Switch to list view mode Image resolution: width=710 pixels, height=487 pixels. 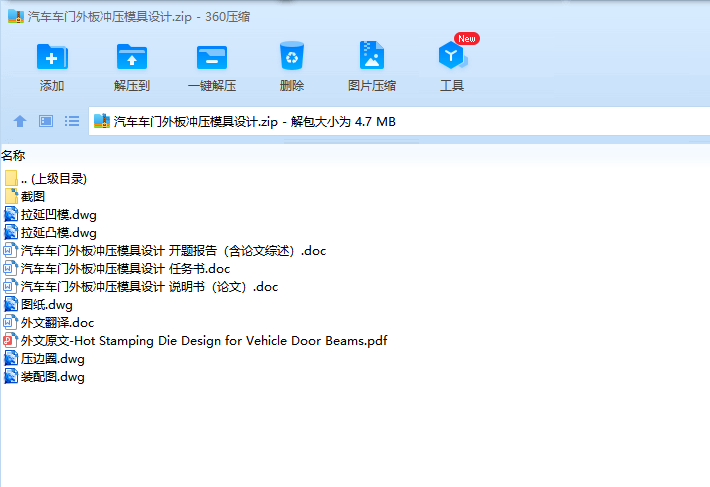tap(72, 121)
